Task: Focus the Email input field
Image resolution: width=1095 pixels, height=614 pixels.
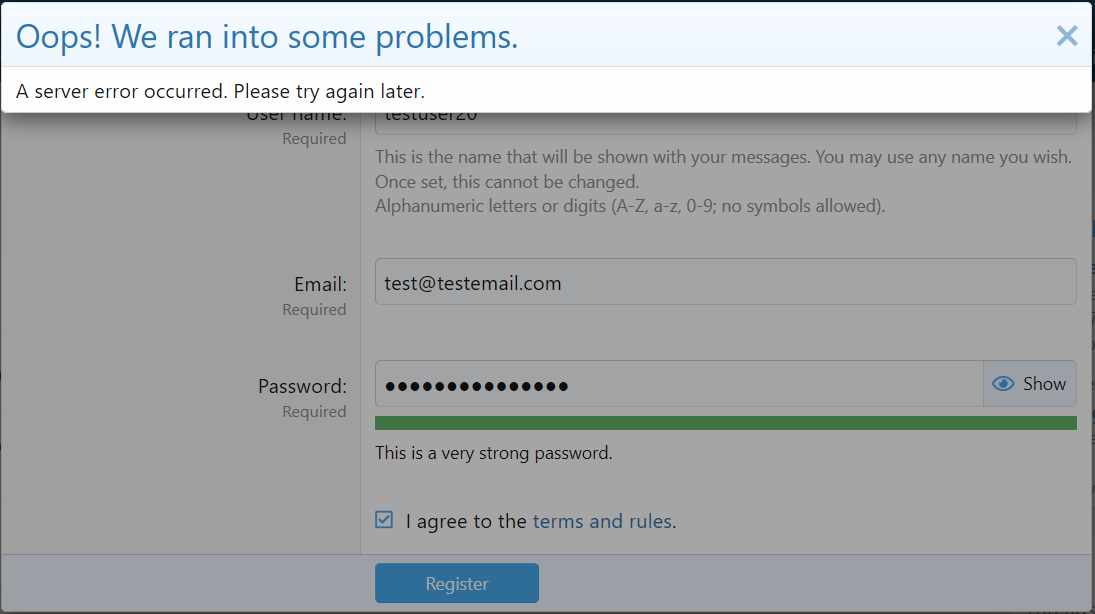Action: coord(726,282)
